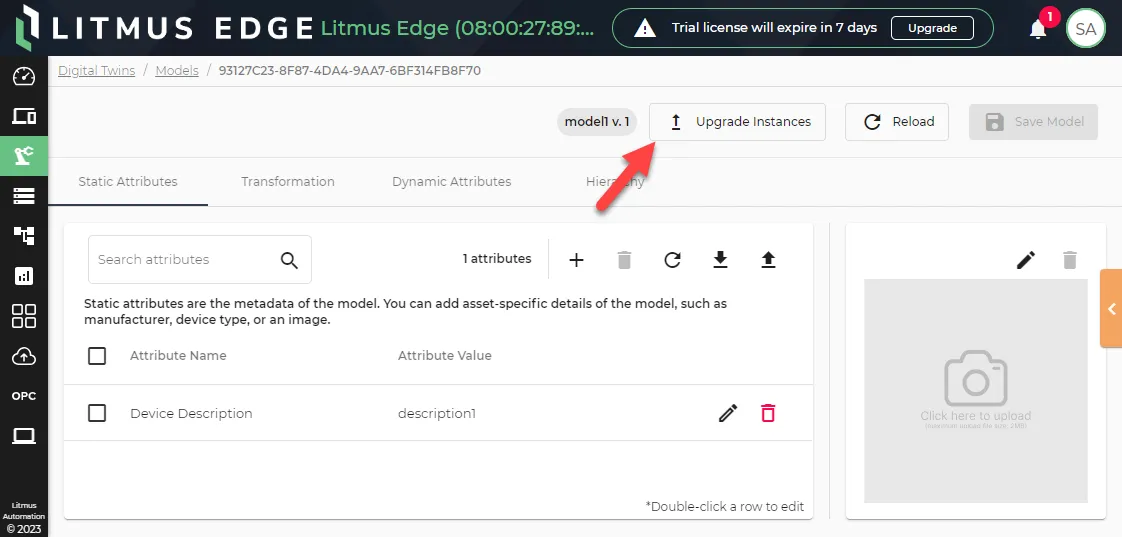Click the Save Model button
The height and width of the screenshot is (537, 1122).
point(1033,122)
